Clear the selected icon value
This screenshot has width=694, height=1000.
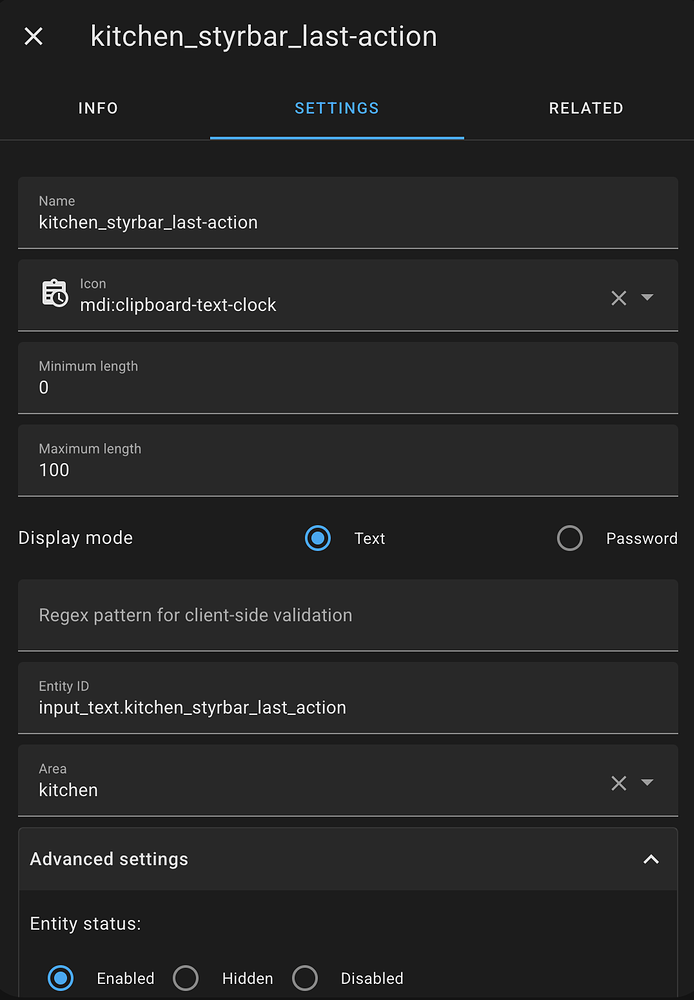pos(619,297)
